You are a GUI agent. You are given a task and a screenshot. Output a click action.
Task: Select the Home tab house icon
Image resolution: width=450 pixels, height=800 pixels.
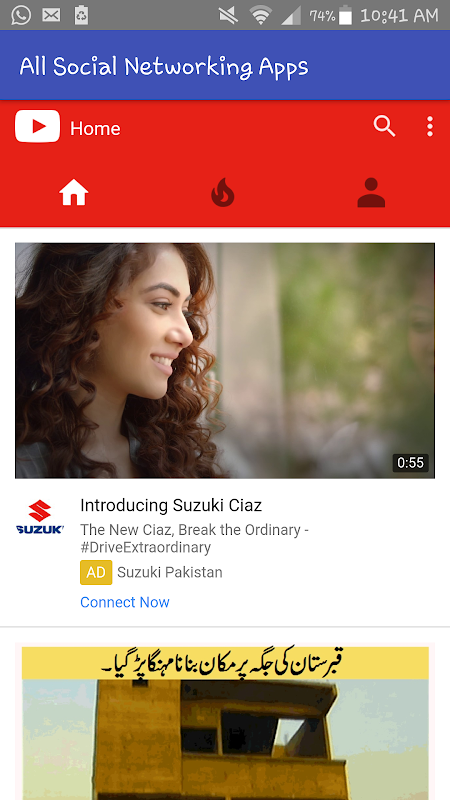coord(74,192)
